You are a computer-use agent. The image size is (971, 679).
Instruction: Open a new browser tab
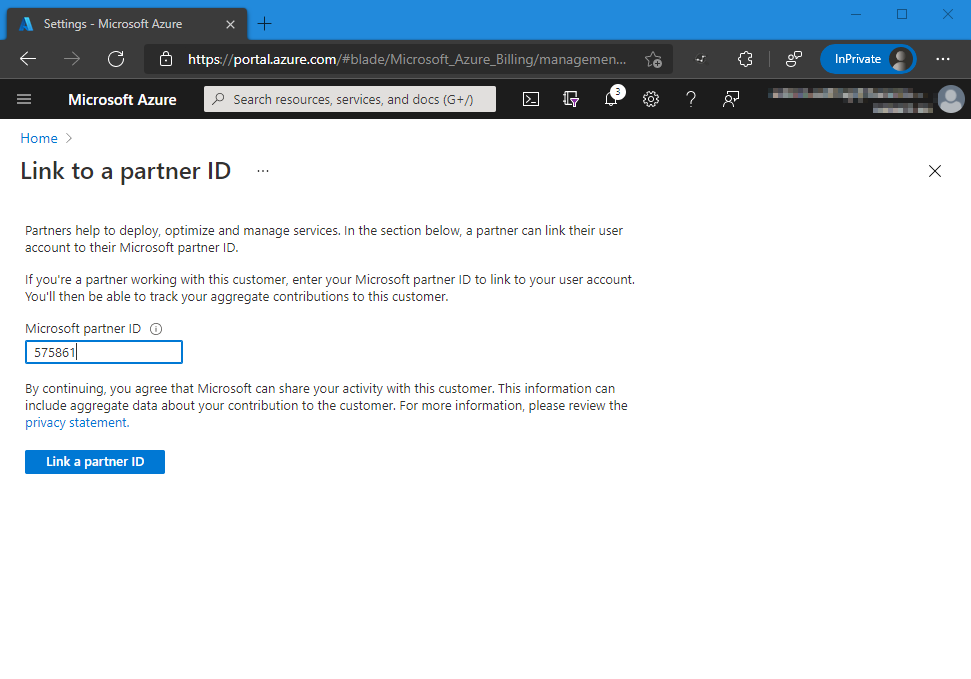265,23
